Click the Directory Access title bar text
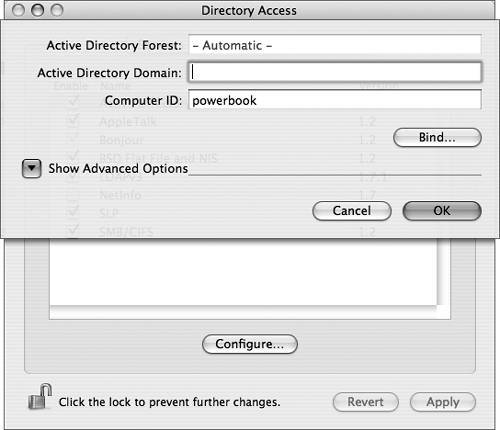This screenshot has width=500, height=430. tap(249, 11)
